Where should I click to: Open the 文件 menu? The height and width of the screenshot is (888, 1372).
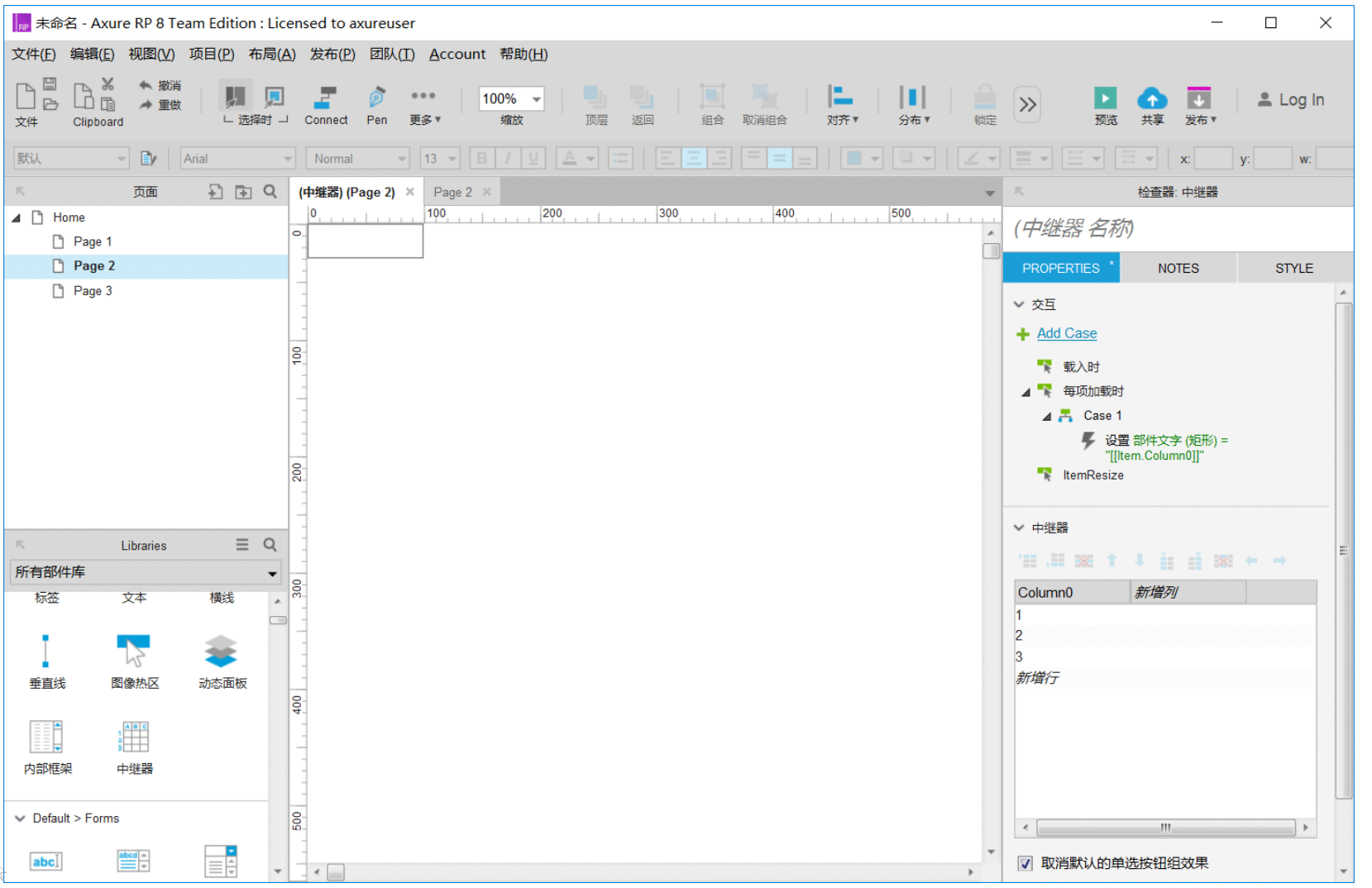33,54
